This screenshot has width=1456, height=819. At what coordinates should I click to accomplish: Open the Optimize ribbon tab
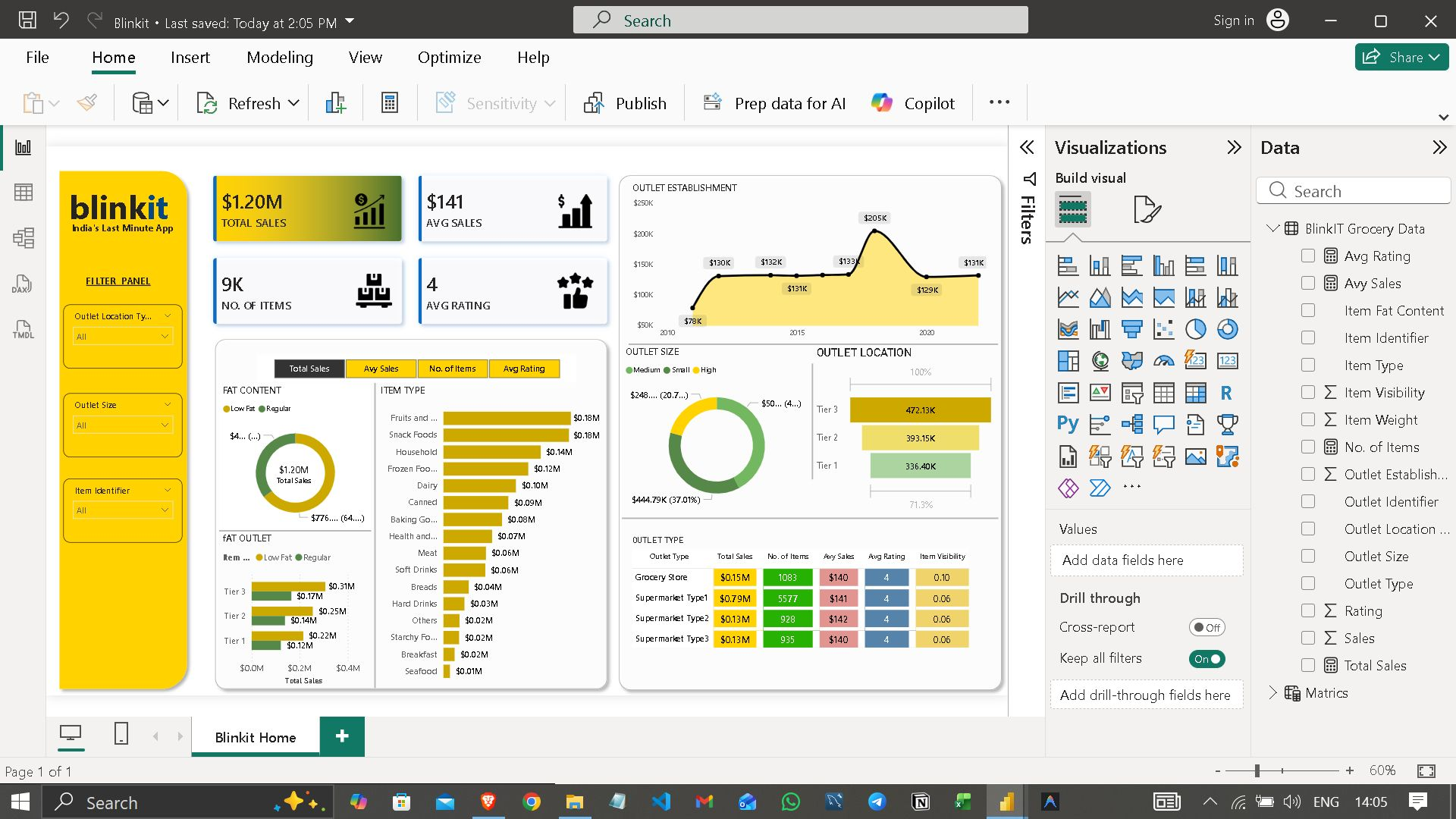click(x=449, y=58)
